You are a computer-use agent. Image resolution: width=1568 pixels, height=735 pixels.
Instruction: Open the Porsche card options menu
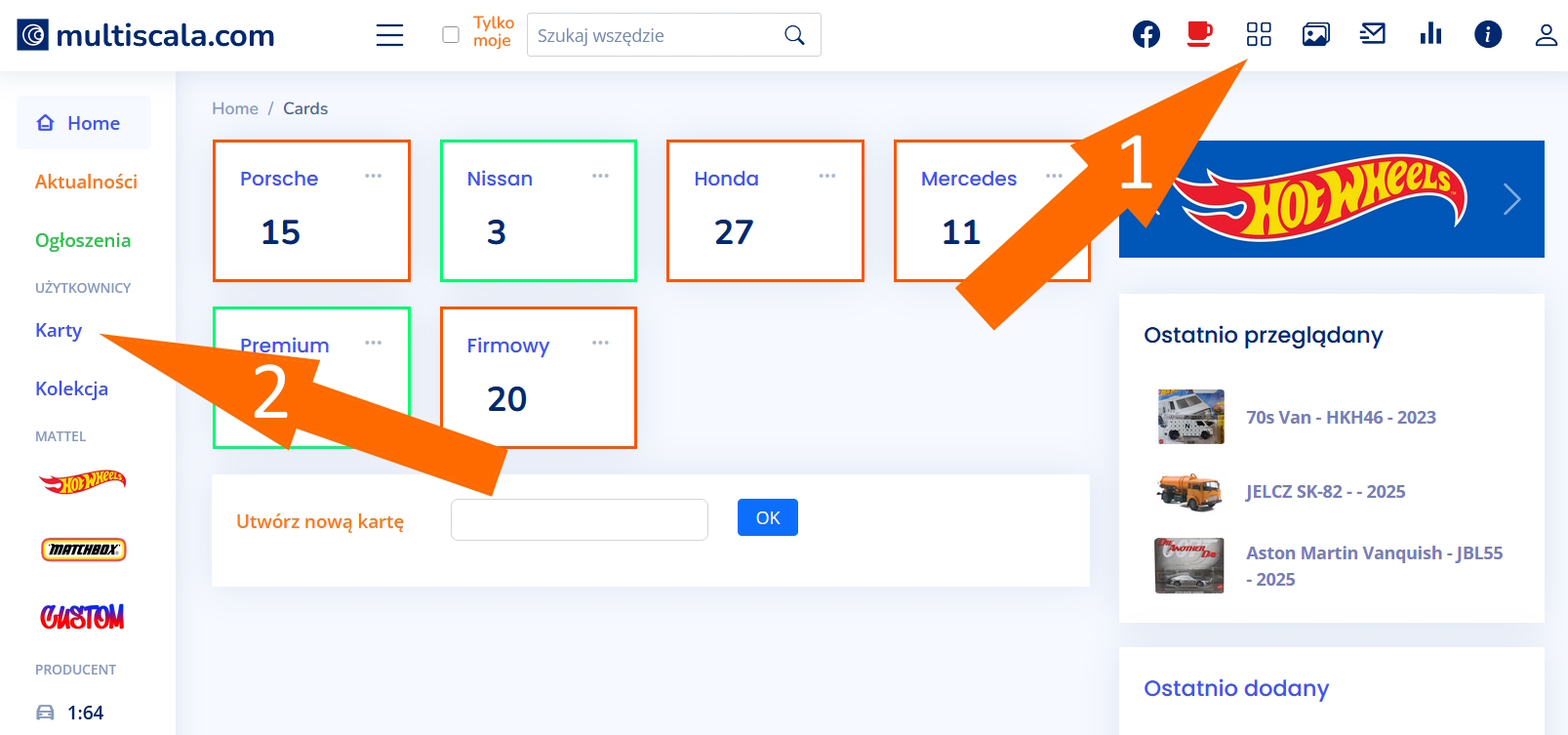coord(373,176)
